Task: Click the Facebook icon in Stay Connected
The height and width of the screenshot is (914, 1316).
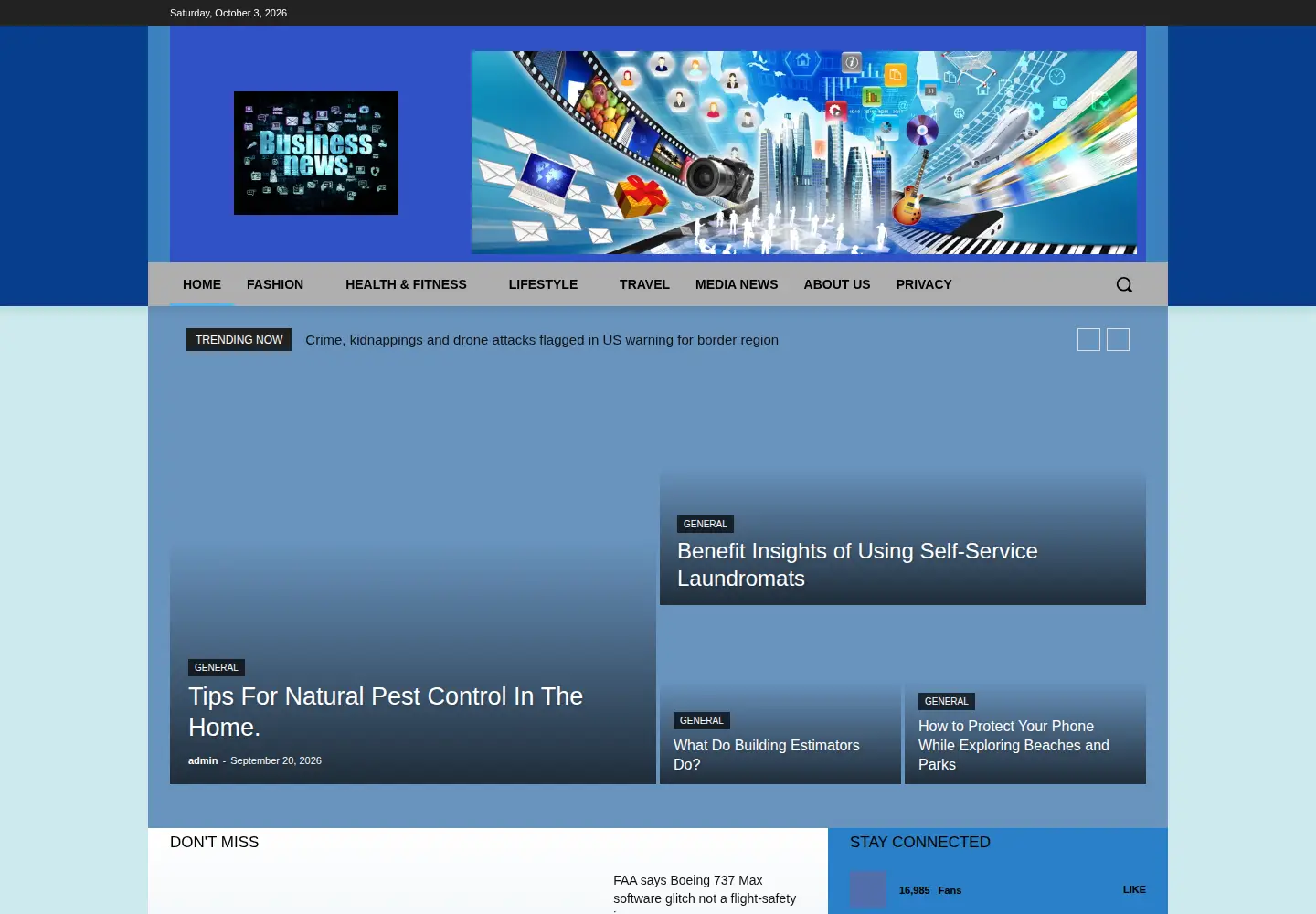Action: tap(868, 889)
